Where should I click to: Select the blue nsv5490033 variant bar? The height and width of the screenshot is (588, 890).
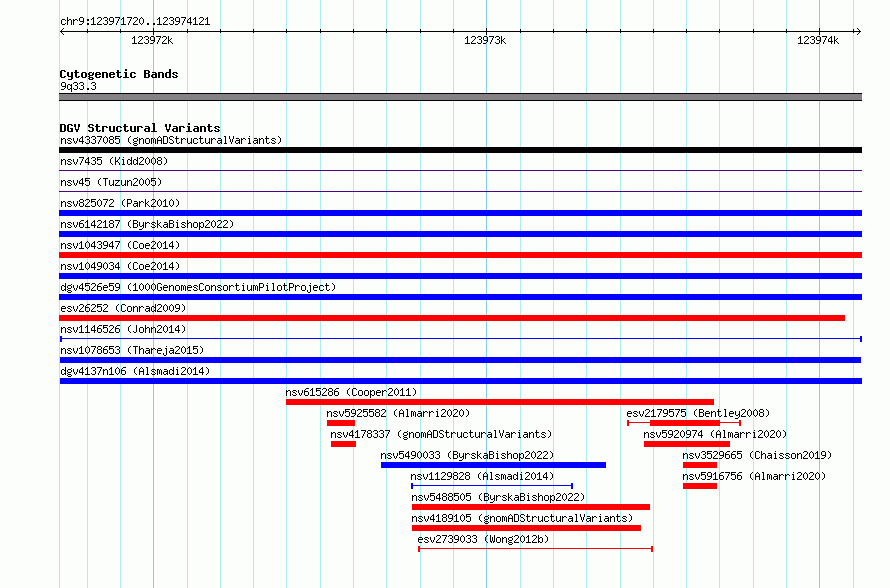coord(493,465)
